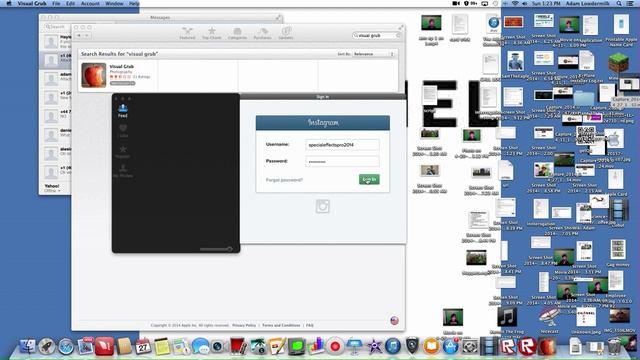Open the Sort By Relevance dropdown
The image size is (640, 360).
pos(373,54)
